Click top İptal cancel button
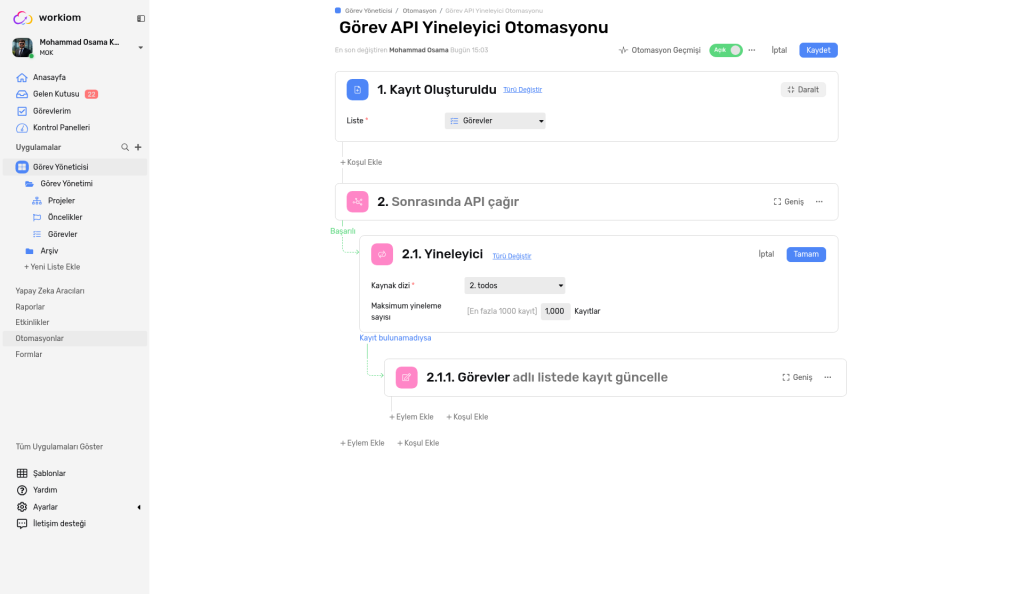This screenshot has width=1024, height=594. click(x=779, y=50)
